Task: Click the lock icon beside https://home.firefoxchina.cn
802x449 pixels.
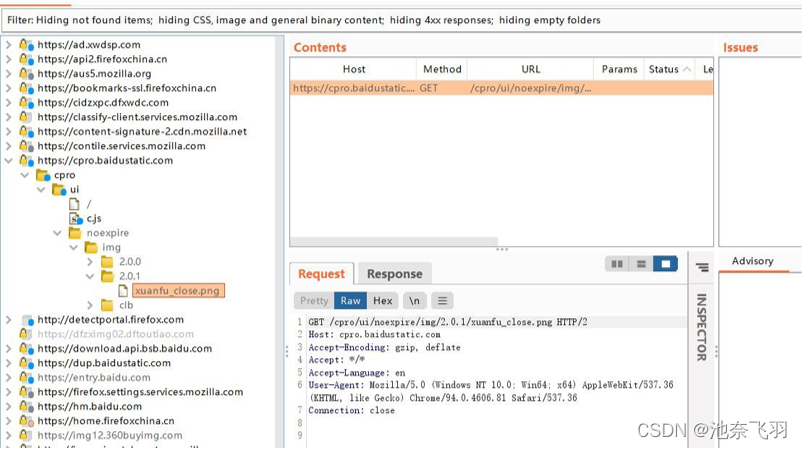Action: pyautogui.click(x=26, y=421)
